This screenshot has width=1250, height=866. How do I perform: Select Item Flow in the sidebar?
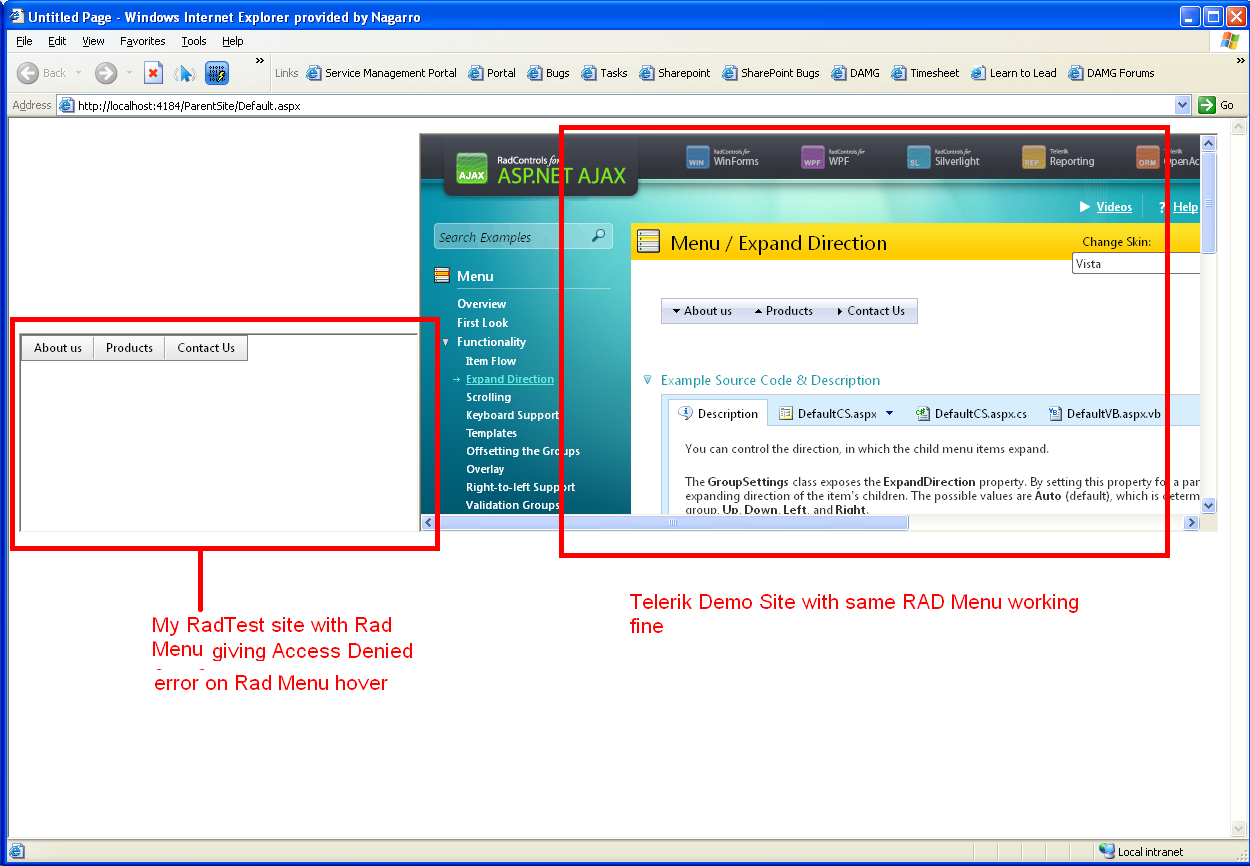point(491,361)
